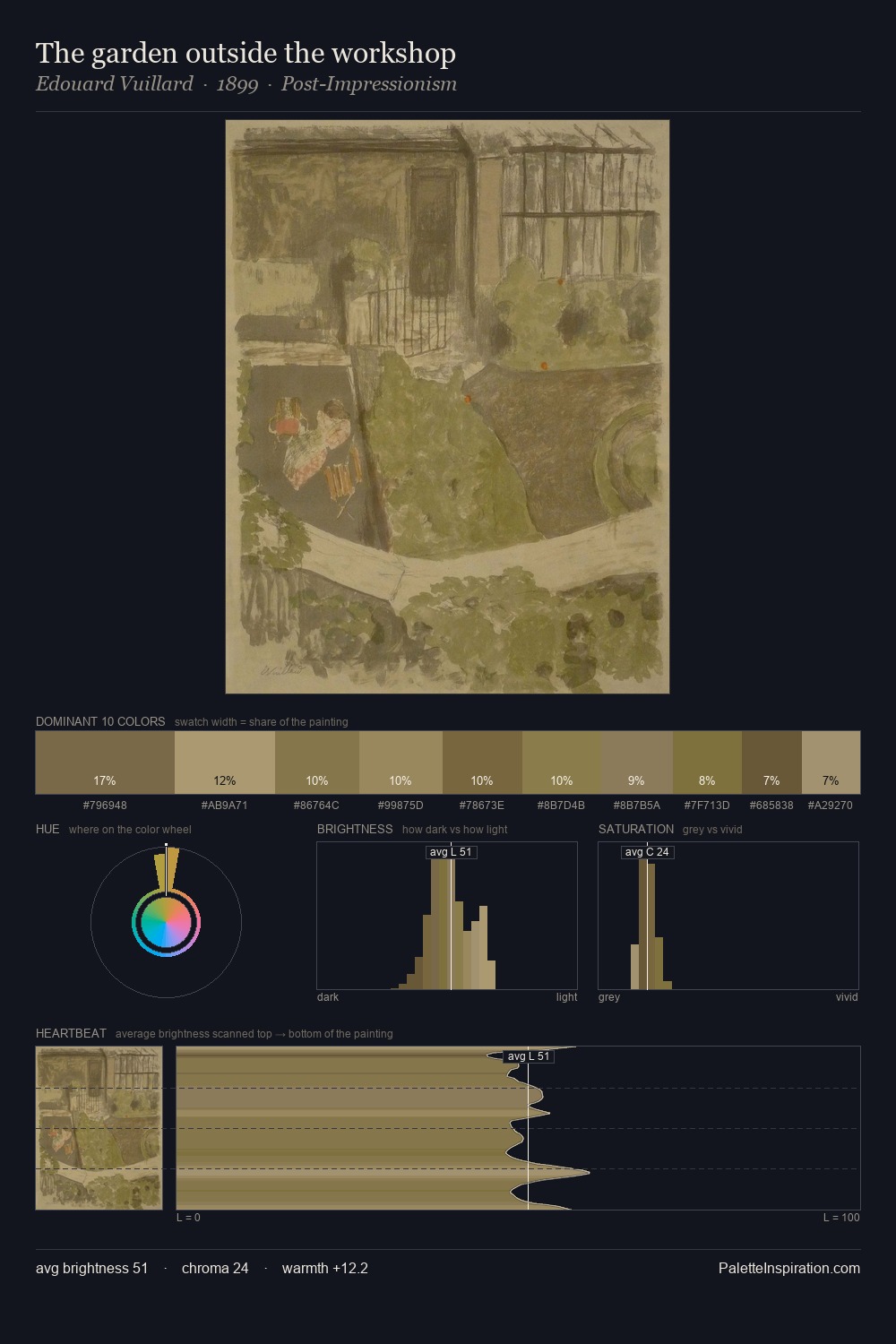Click the 'avg C 24' saturation label
Viewport: 896px width, 1344px height.
[647, 852]
